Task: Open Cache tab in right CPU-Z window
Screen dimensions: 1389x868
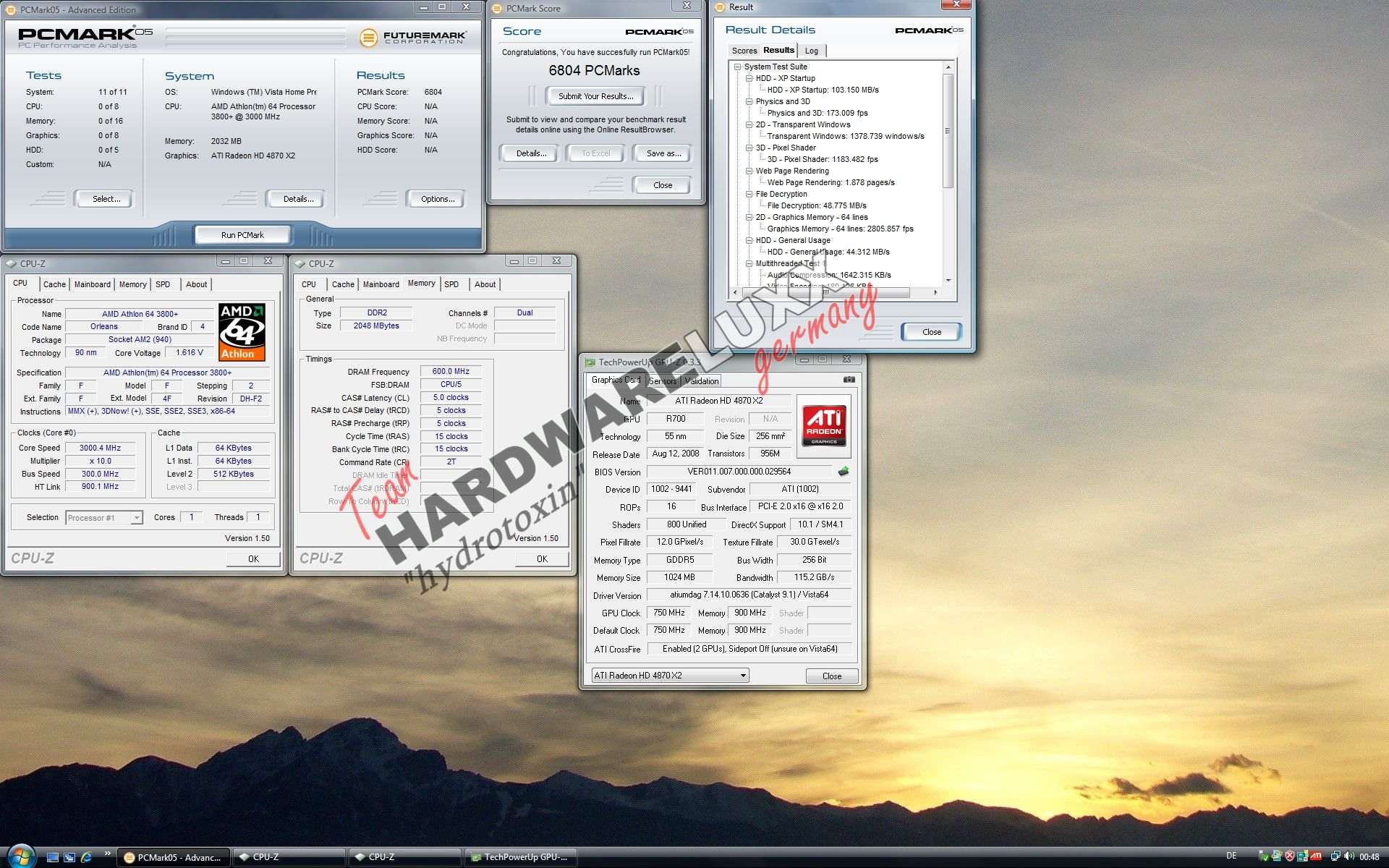Action: click(343, 284)
